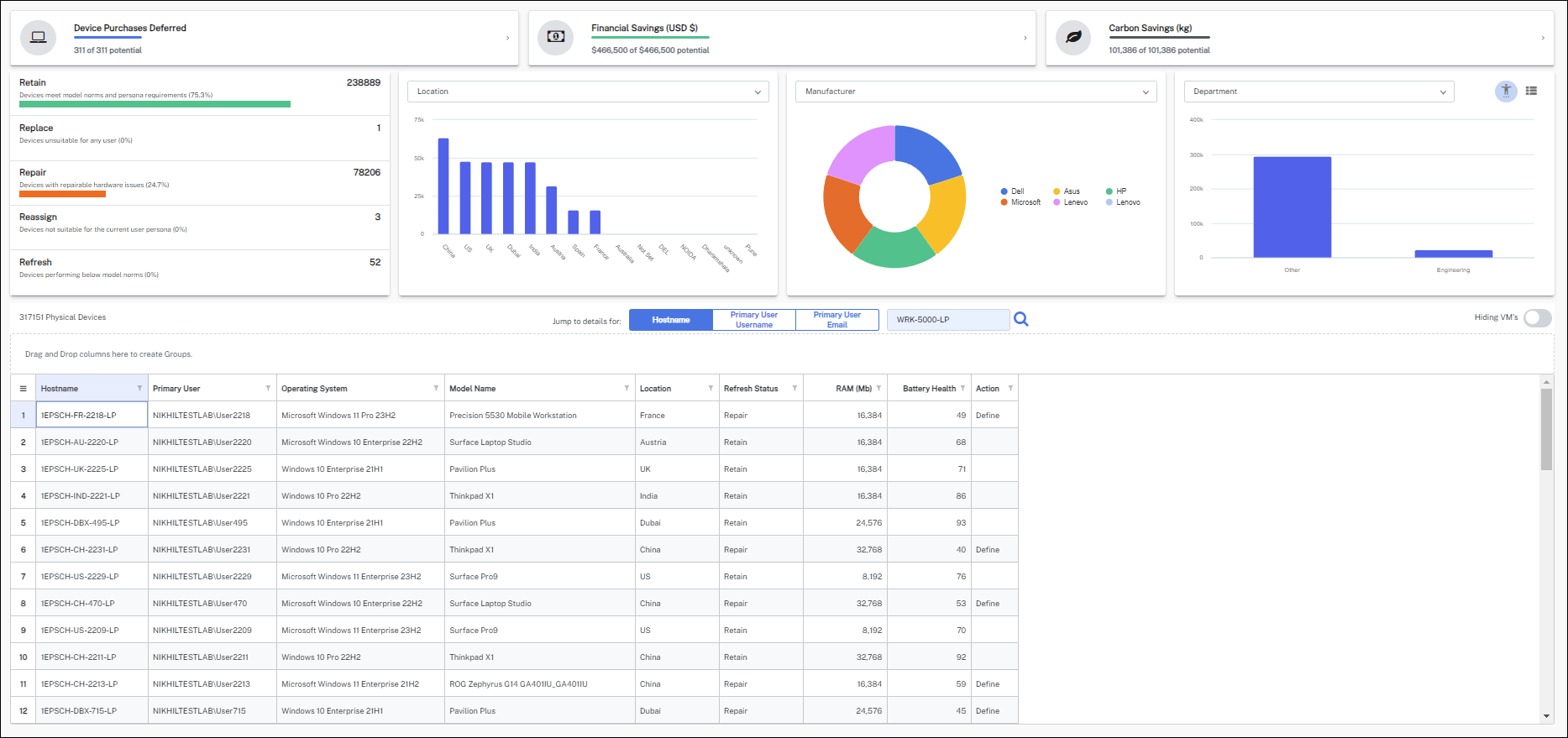The width and height of the screenshot is (1568, 738).
Task: Open filter for Operating System column
Action: (436, 388)
